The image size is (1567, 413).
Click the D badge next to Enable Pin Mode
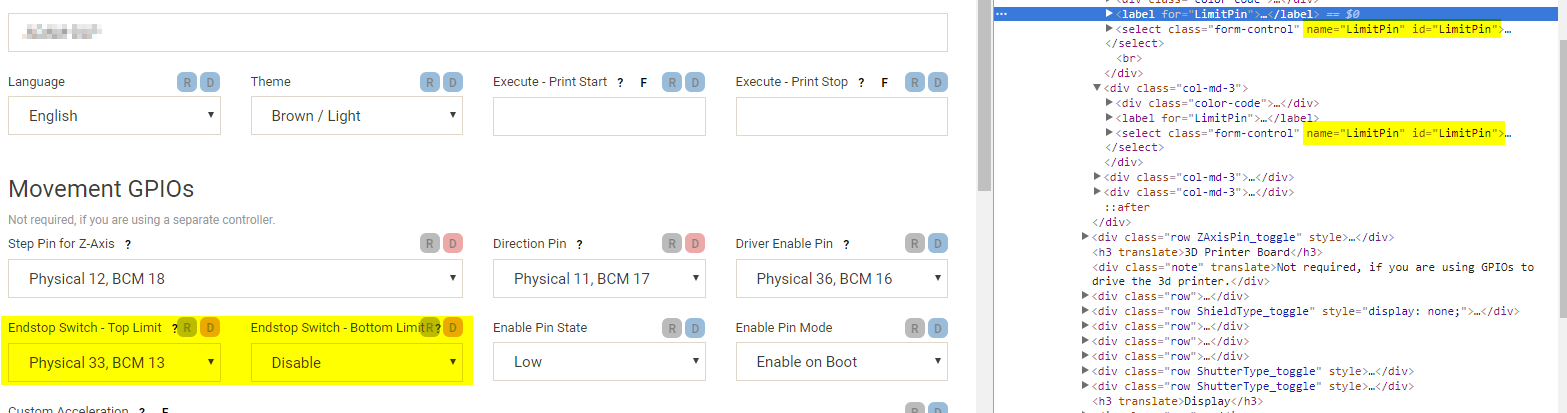pos(937,328)
